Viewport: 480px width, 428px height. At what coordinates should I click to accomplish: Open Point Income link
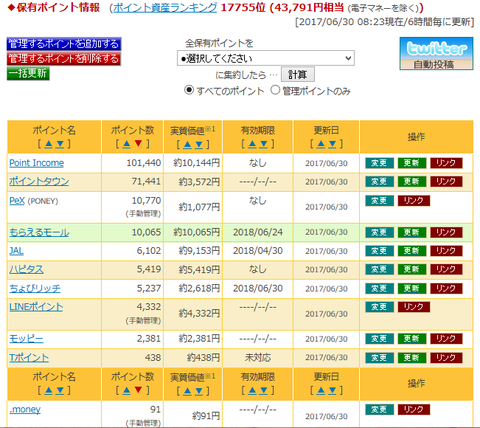(37, 163)
